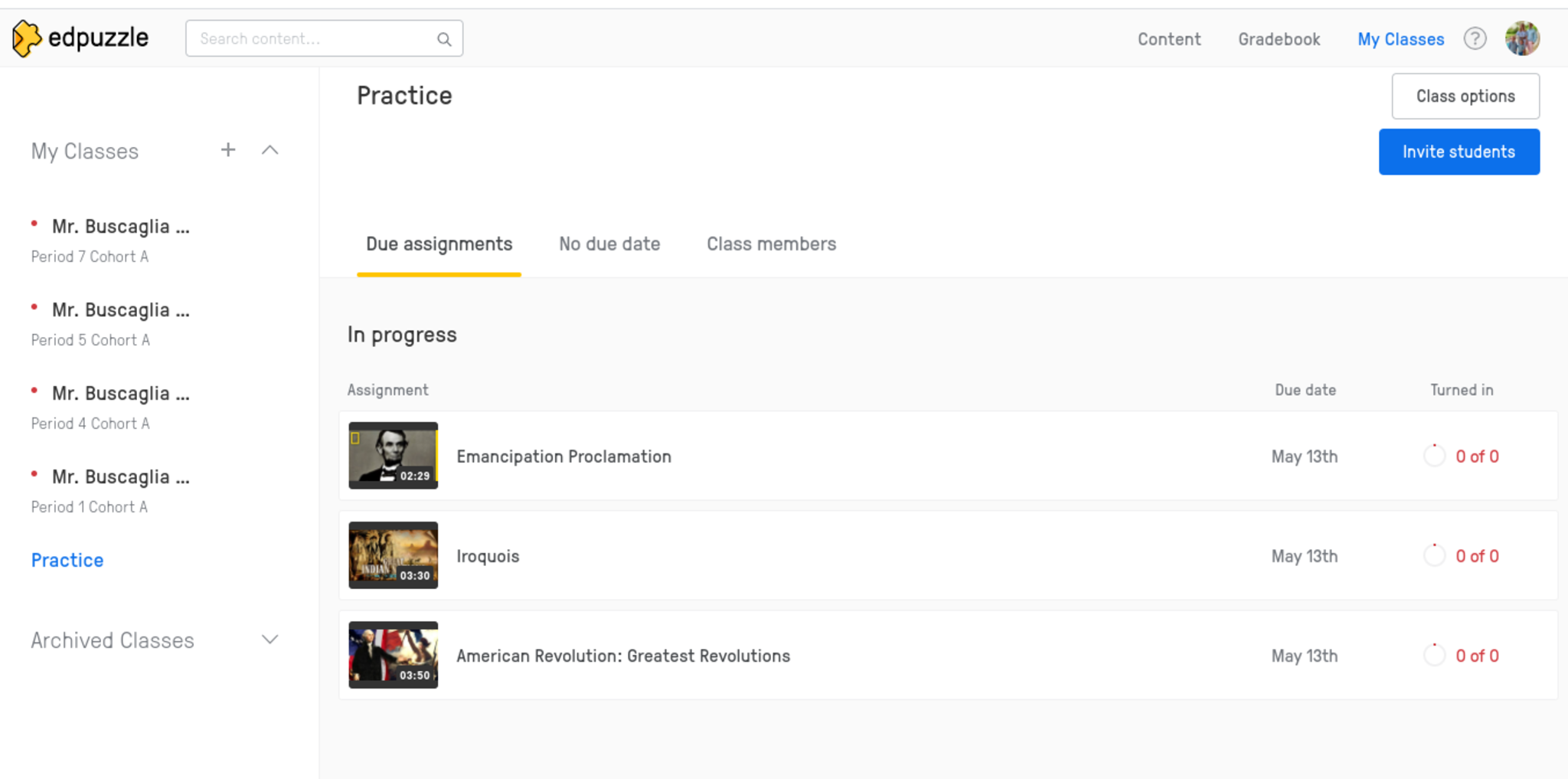Click the Edpuzzle logo icon
The width and height of the screenshot is (1568, 779).
click(26, 38)
